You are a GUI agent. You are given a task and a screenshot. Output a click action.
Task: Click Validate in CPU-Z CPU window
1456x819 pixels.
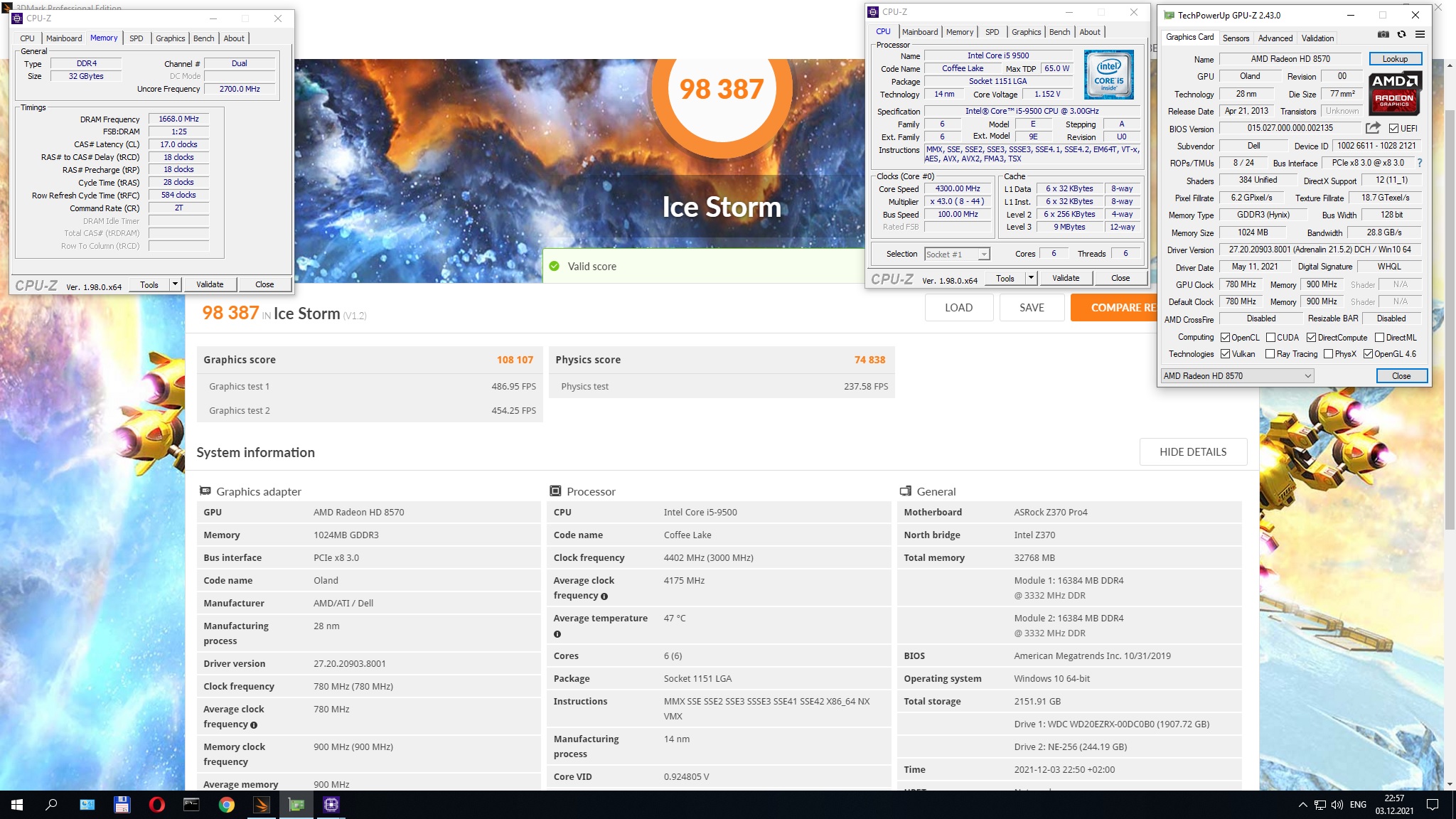[x=1066, y=278]
